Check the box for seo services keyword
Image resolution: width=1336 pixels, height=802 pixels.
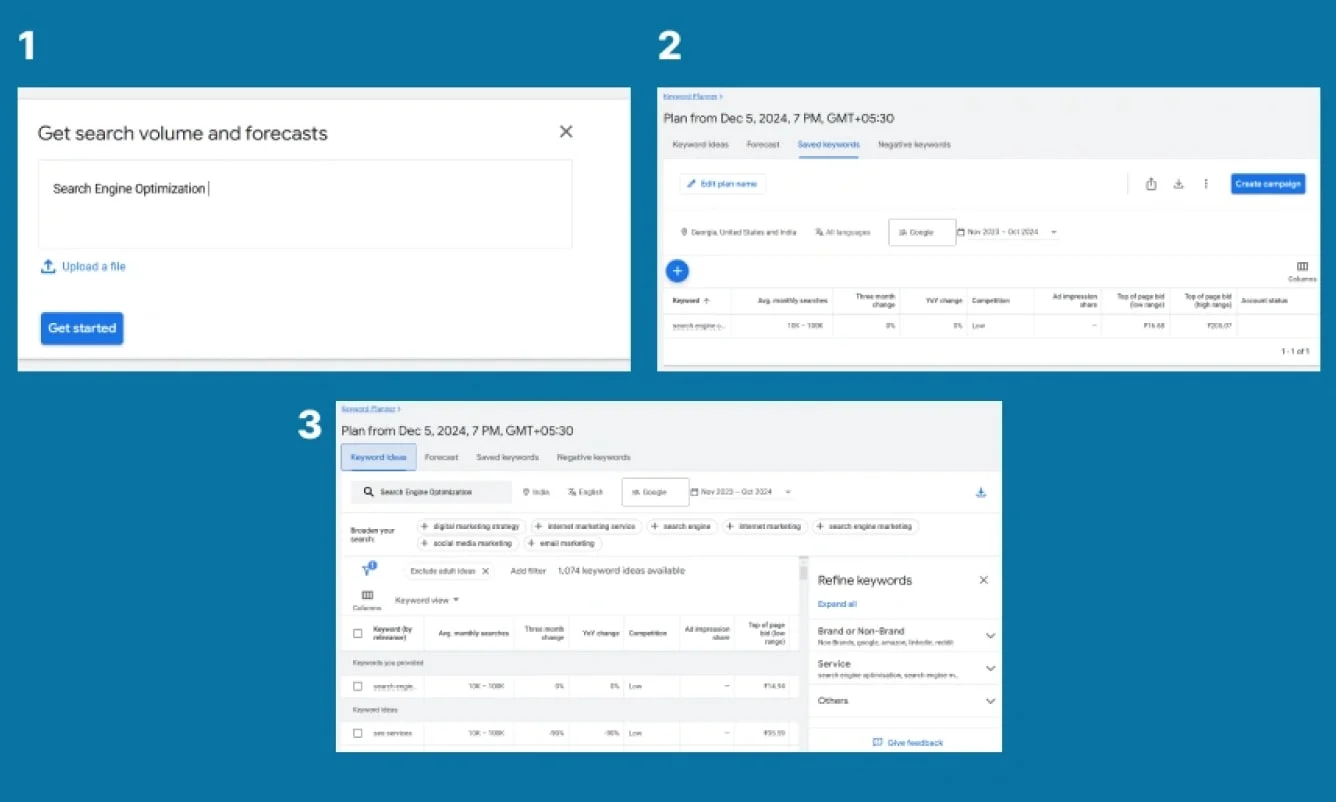click(x=358, y=733)
